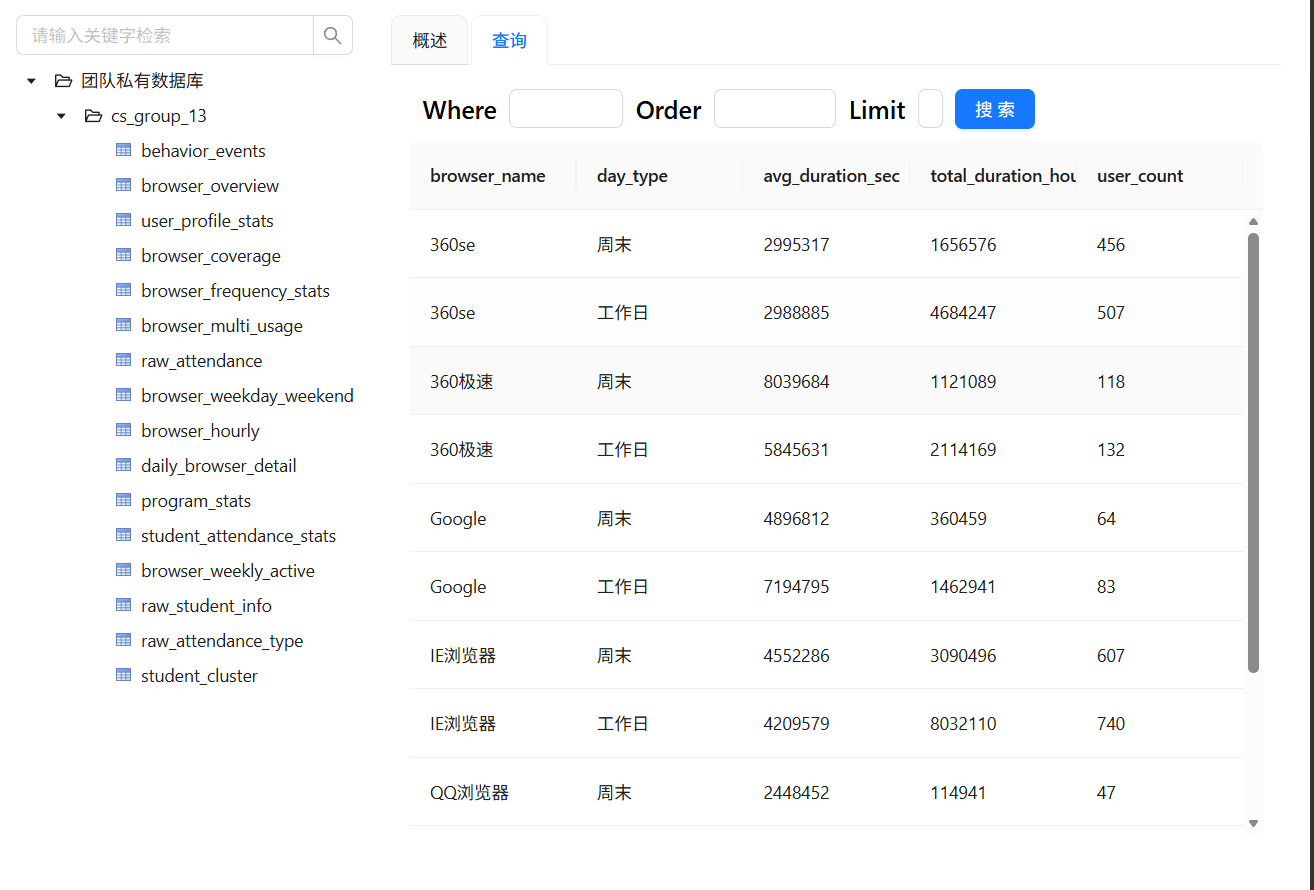
Task: Click the cs_group_13 folder icon
Action: (x=93, y=116)
